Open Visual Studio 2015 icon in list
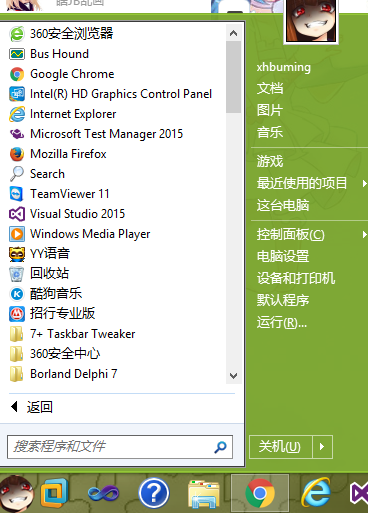368x513 pixels. 17,214
